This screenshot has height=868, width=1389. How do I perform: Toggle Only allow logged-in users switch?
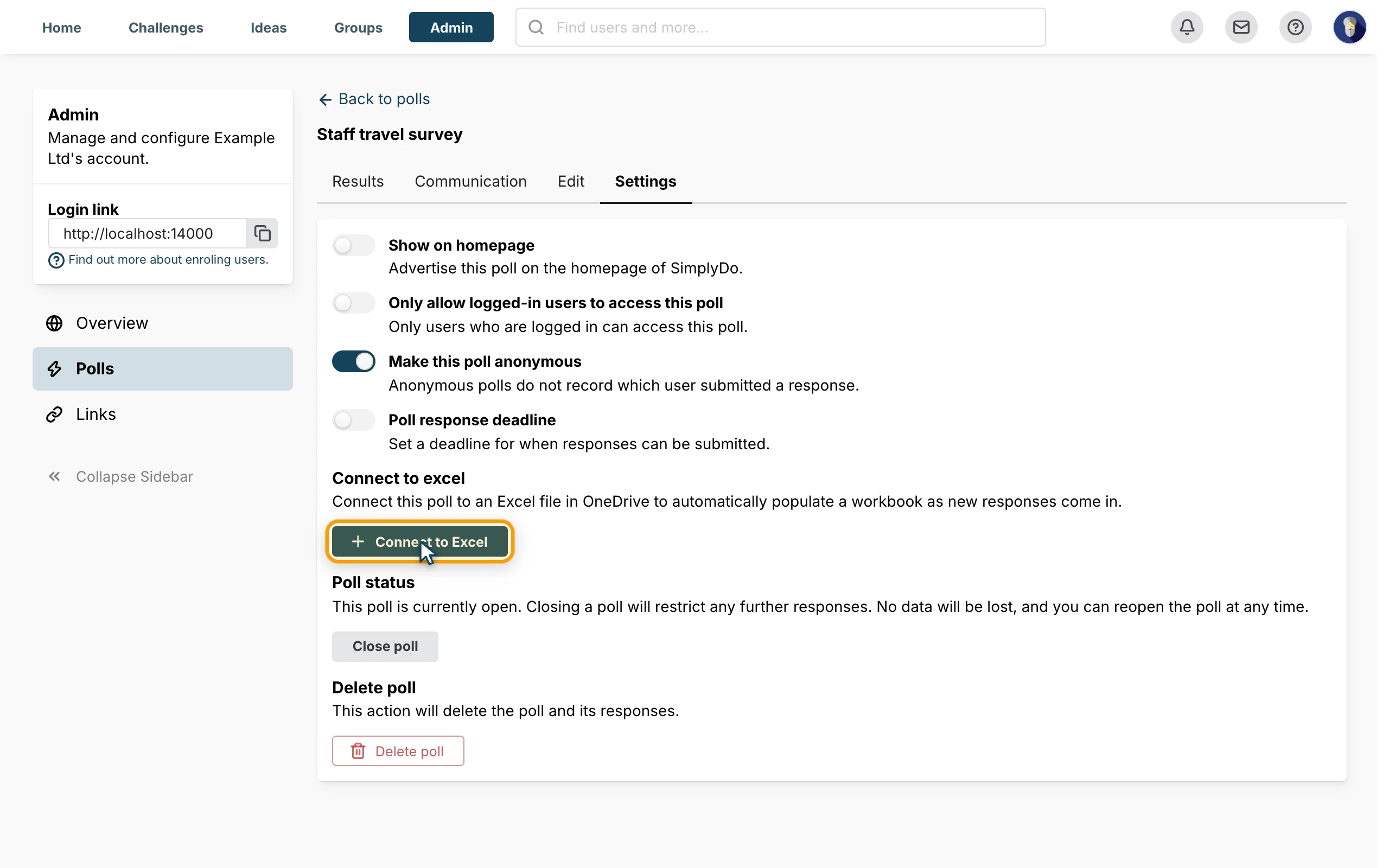tap(354, 303)
